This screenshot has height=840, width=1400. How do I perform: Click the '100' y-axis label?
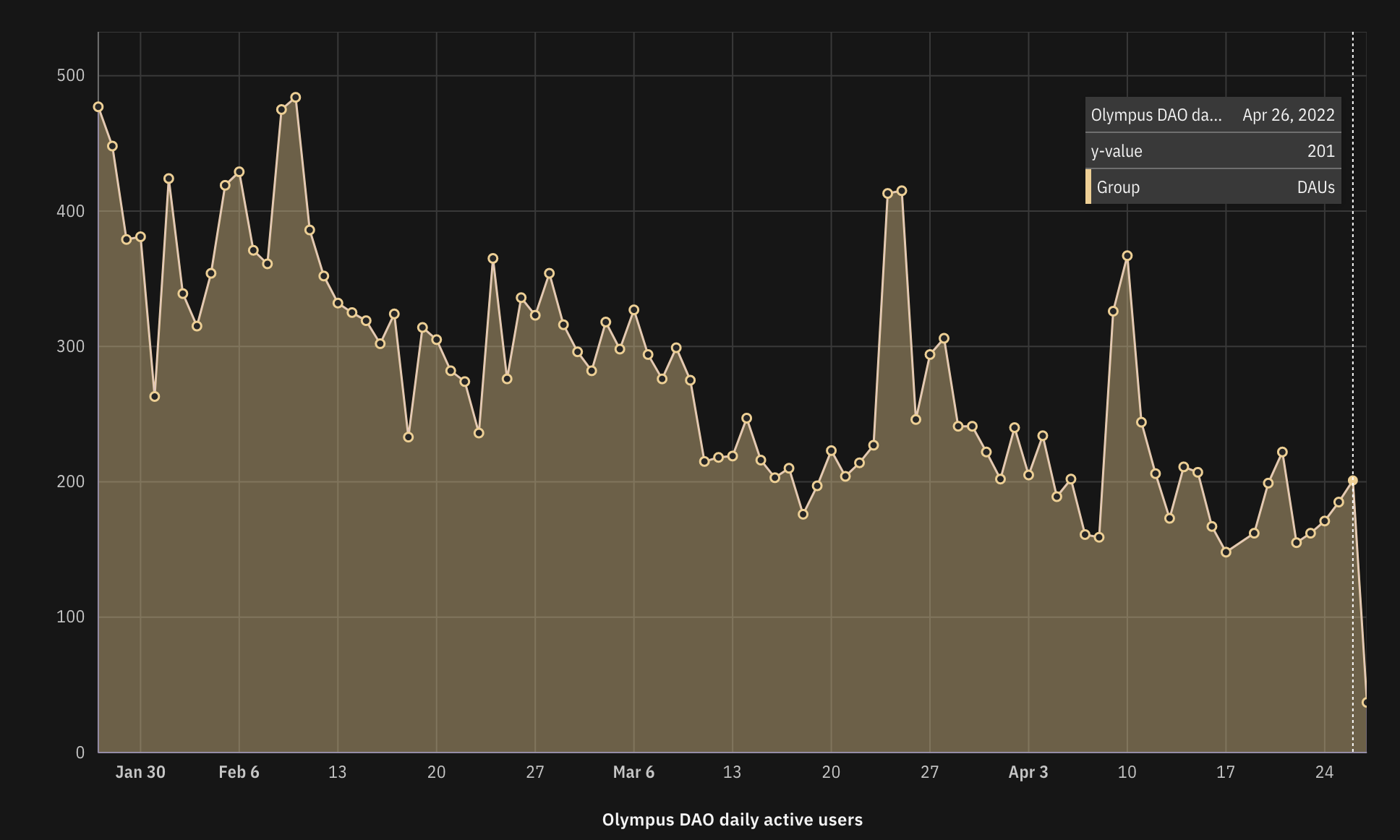(x=70, y=617)
